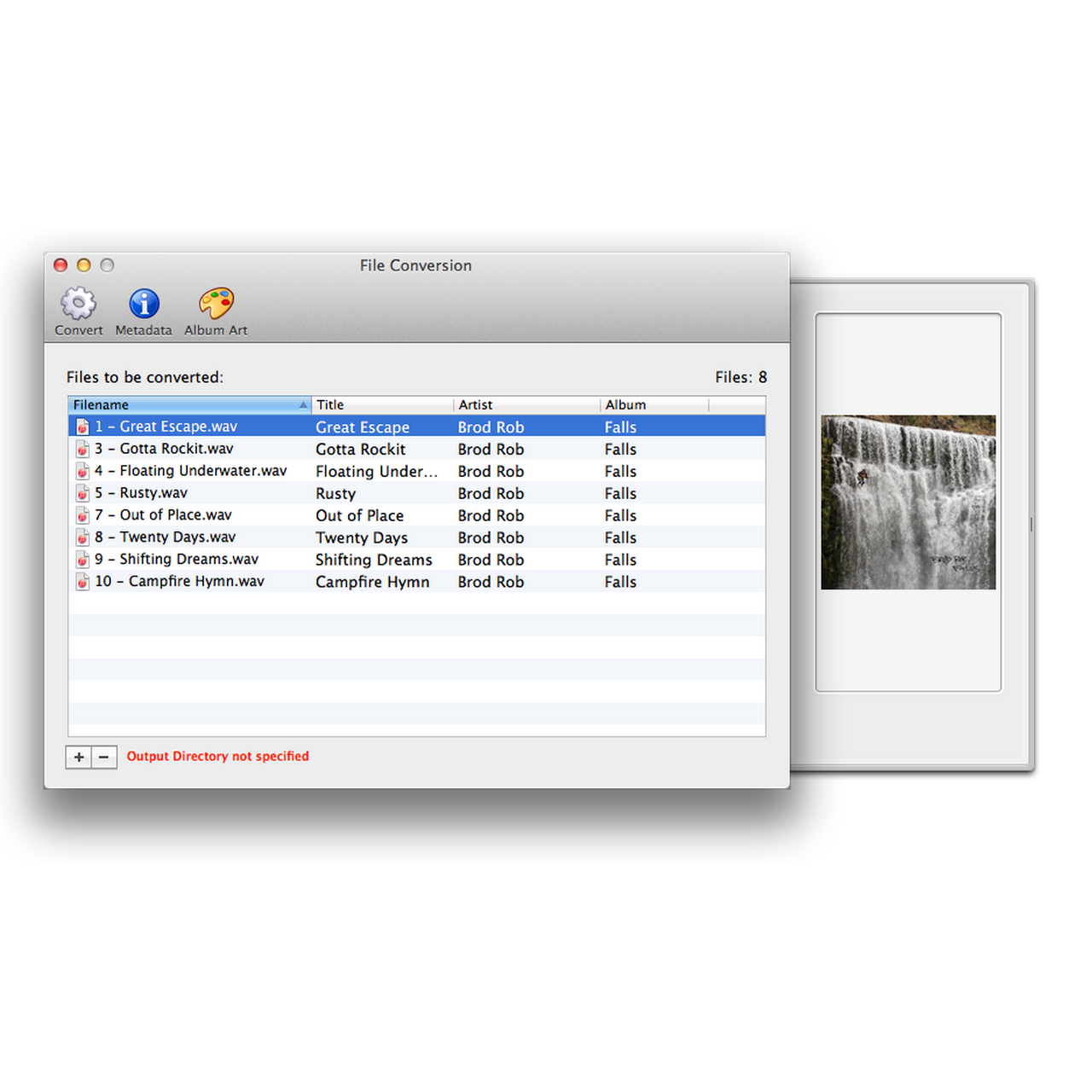The width and height of the screenshot is (1092, 1092).
Task: Click file icon beside Rusty.wav
Action: pos(83,493)
